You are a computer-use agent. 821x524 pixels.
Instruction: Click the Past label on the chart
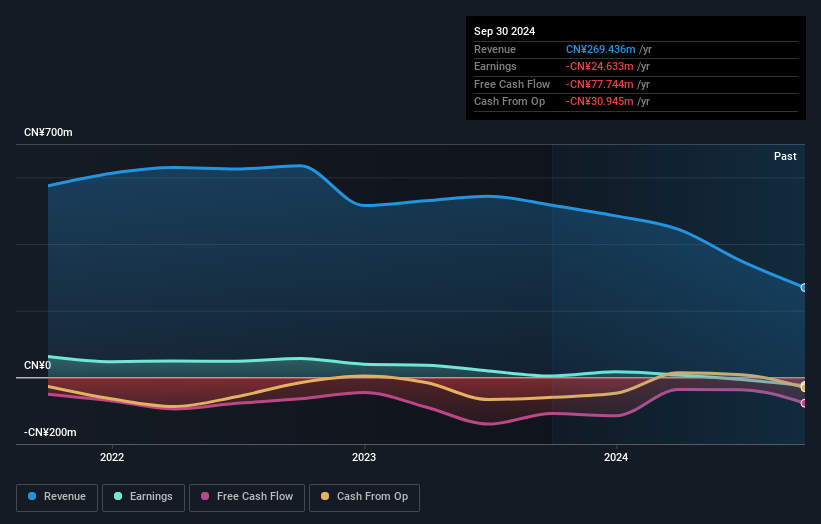[x=785, y=157]
